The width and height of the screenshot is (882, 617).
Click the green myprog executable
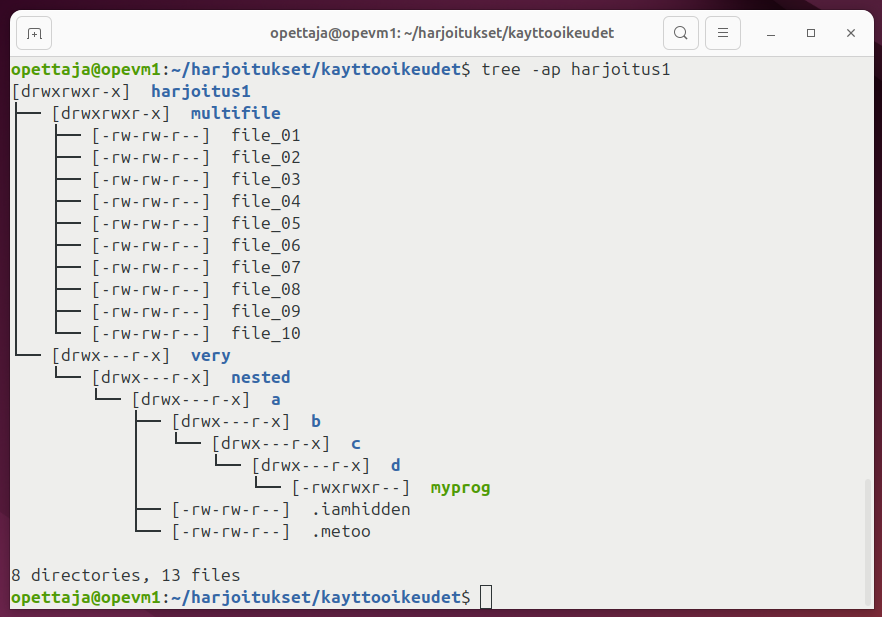[460, 488]
